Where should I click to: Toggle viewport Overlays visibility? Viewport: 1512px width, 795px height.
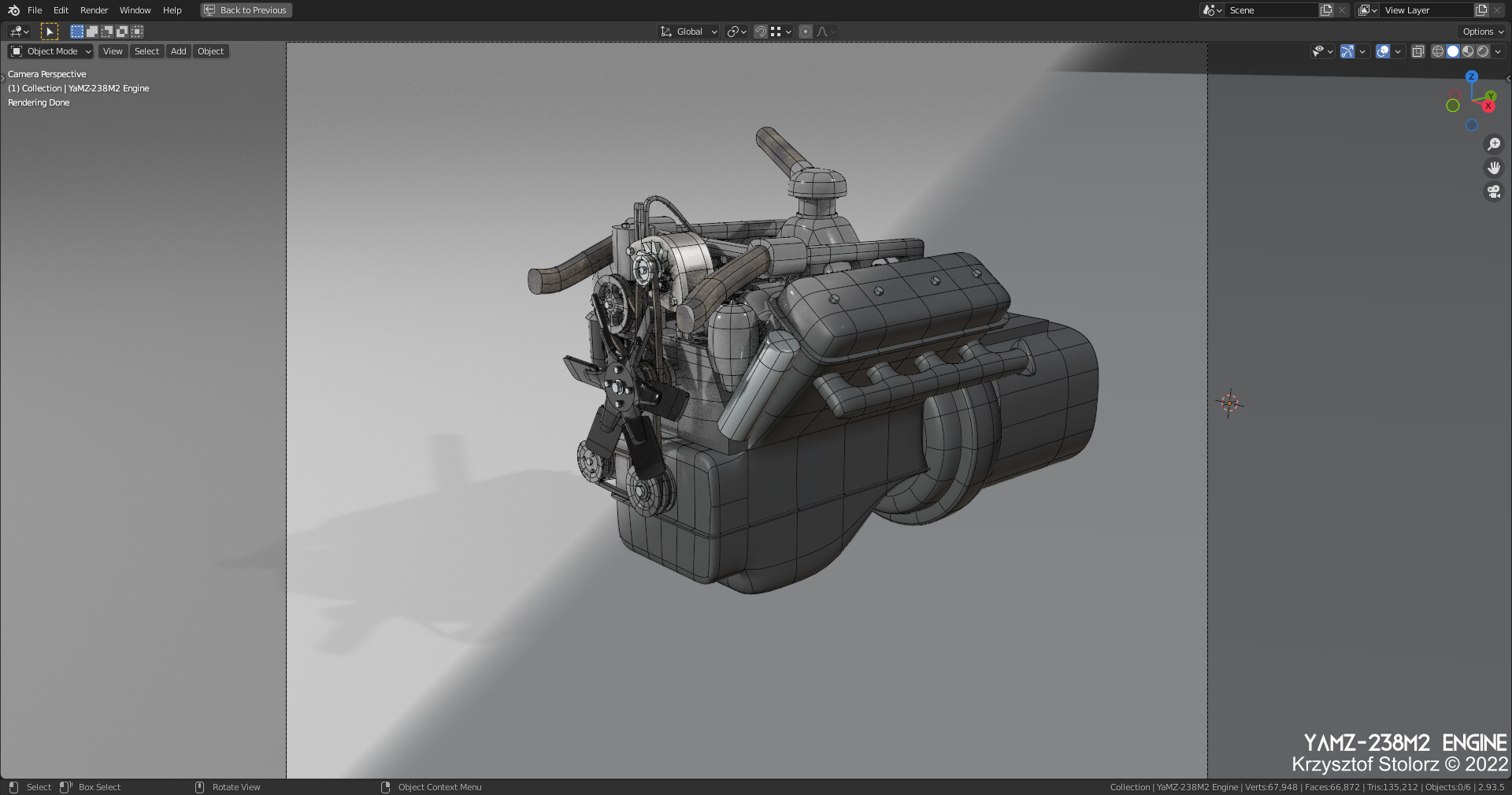[1382, 51]
